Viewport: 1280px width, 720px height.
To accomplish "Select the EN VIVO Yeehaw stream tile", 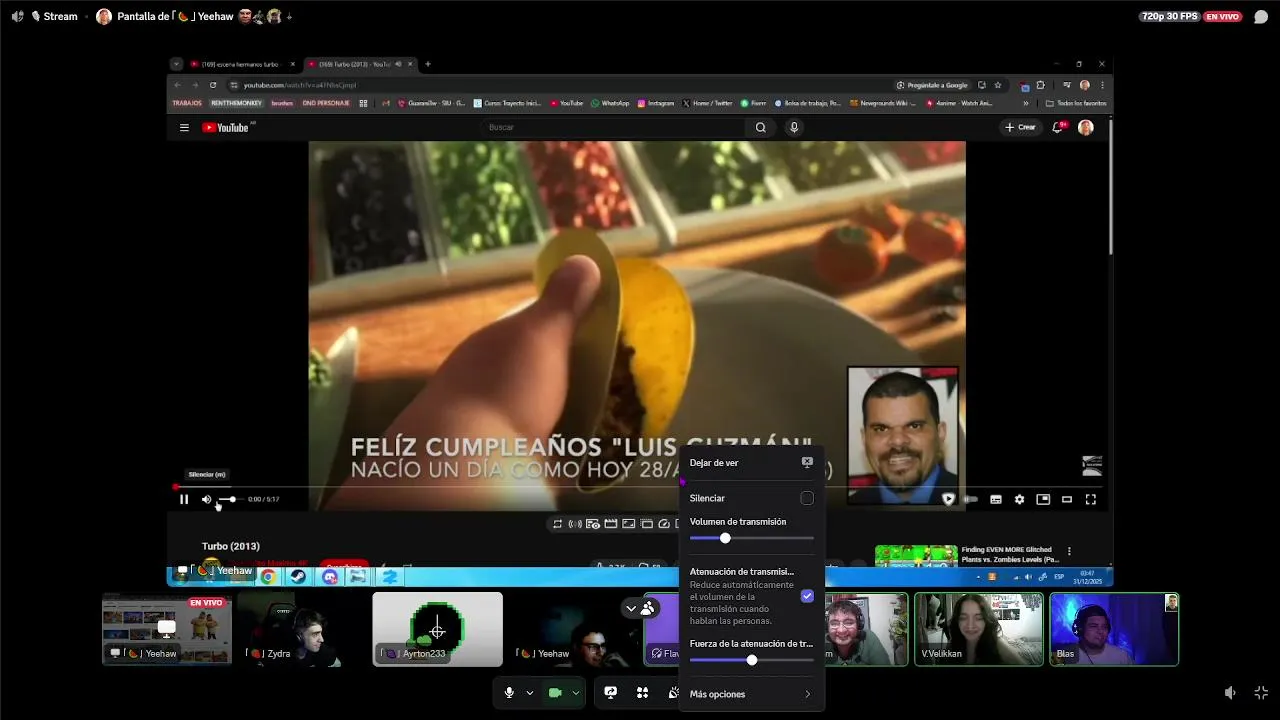I will (167, 629).
